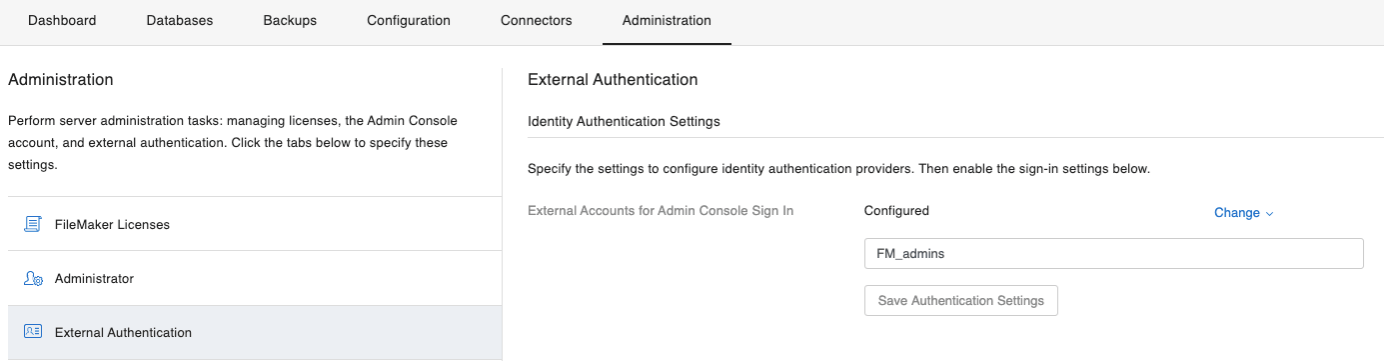The image size is (1384, 361).
Task: Click the External Authentication ID card icon
Action: pyautogui.click(x=32, y=332)
